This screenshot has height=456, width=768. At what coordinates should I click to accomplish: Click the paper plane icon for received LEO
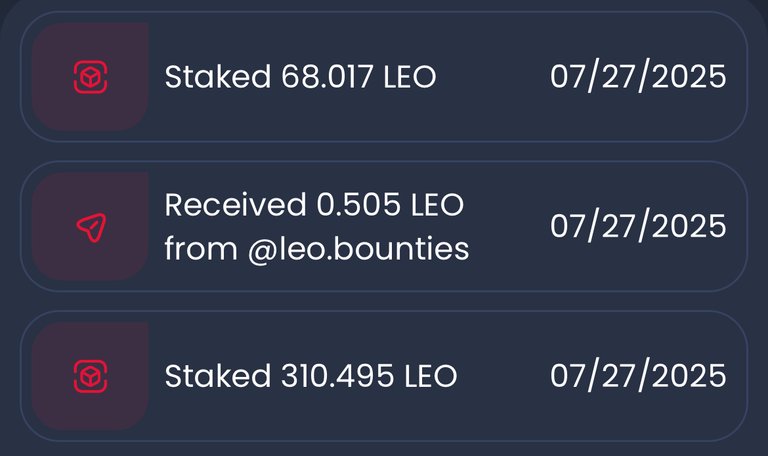[x=92, y=227]
